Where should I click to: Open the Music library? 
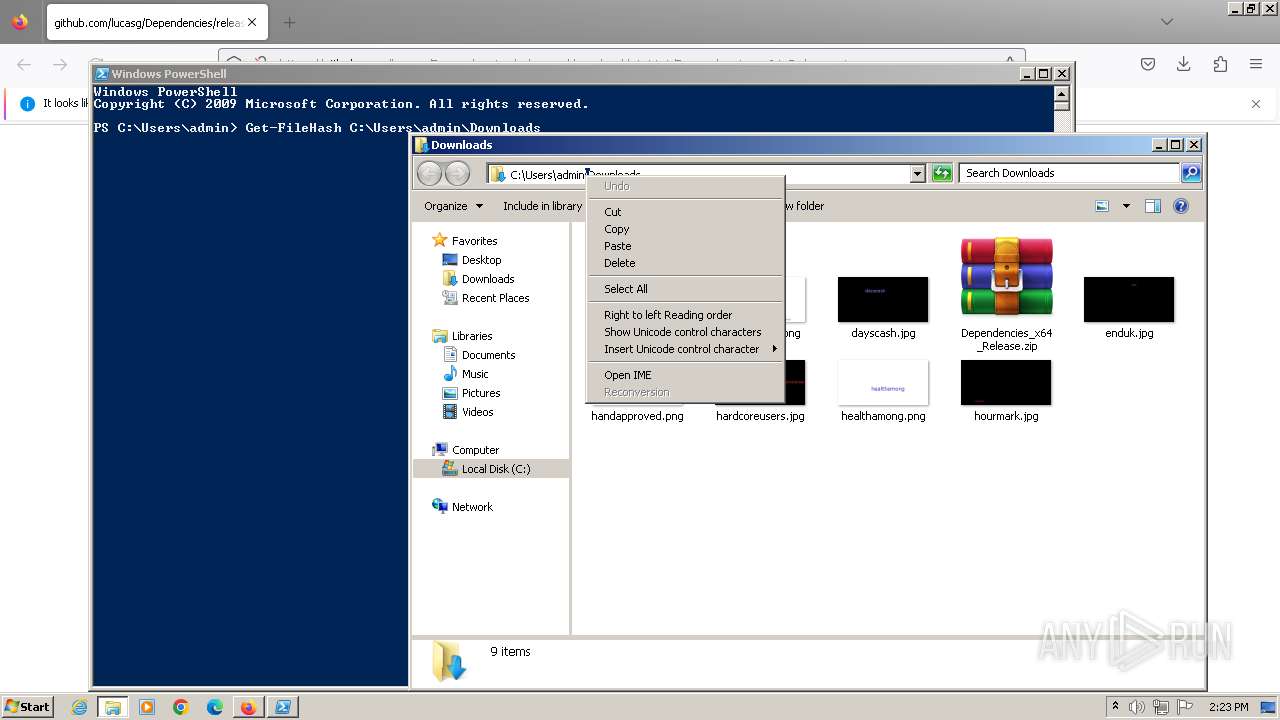[x=475, y=374]
